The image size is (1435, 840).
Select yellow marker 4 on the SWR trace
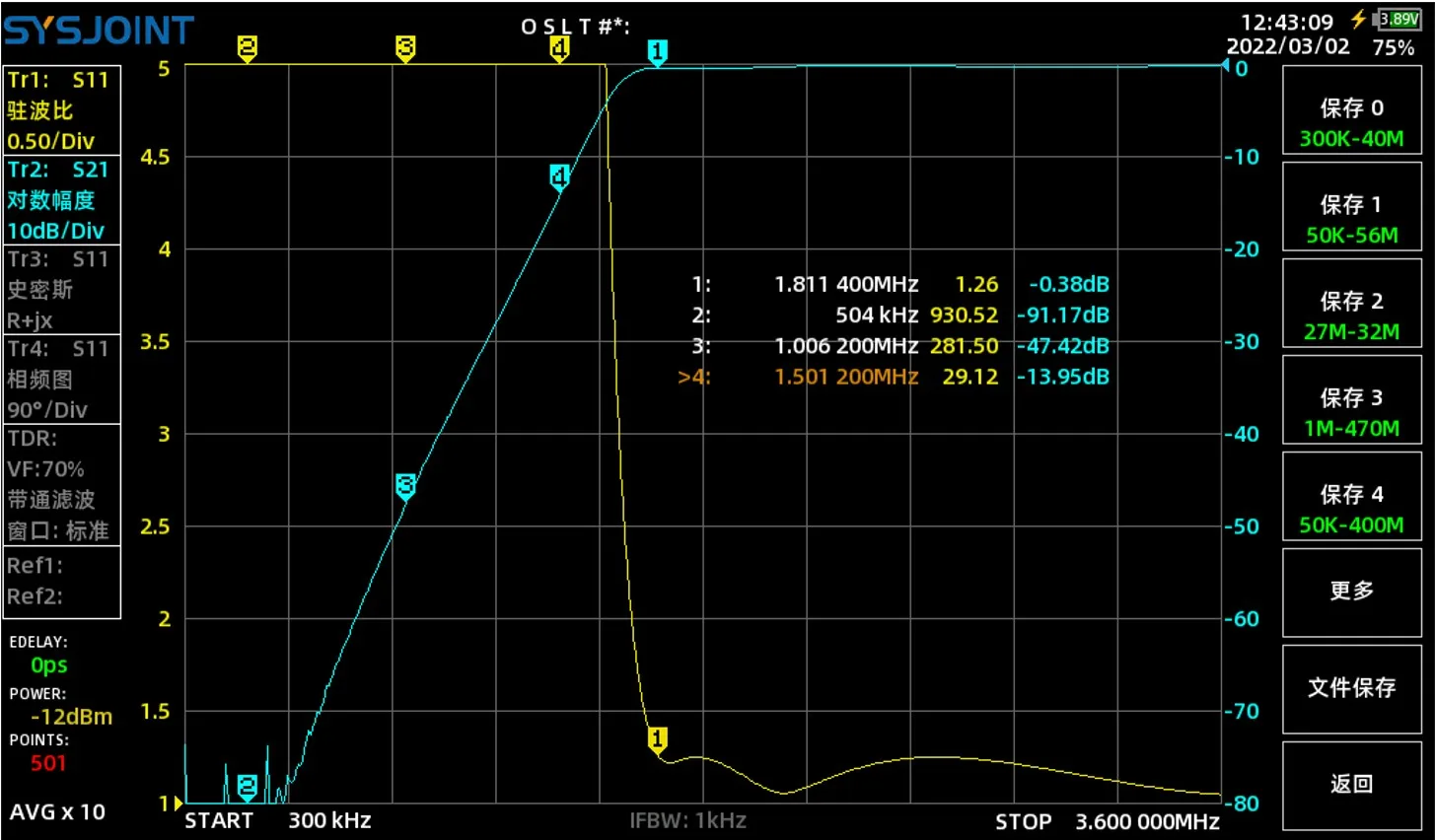click(559, 48)
